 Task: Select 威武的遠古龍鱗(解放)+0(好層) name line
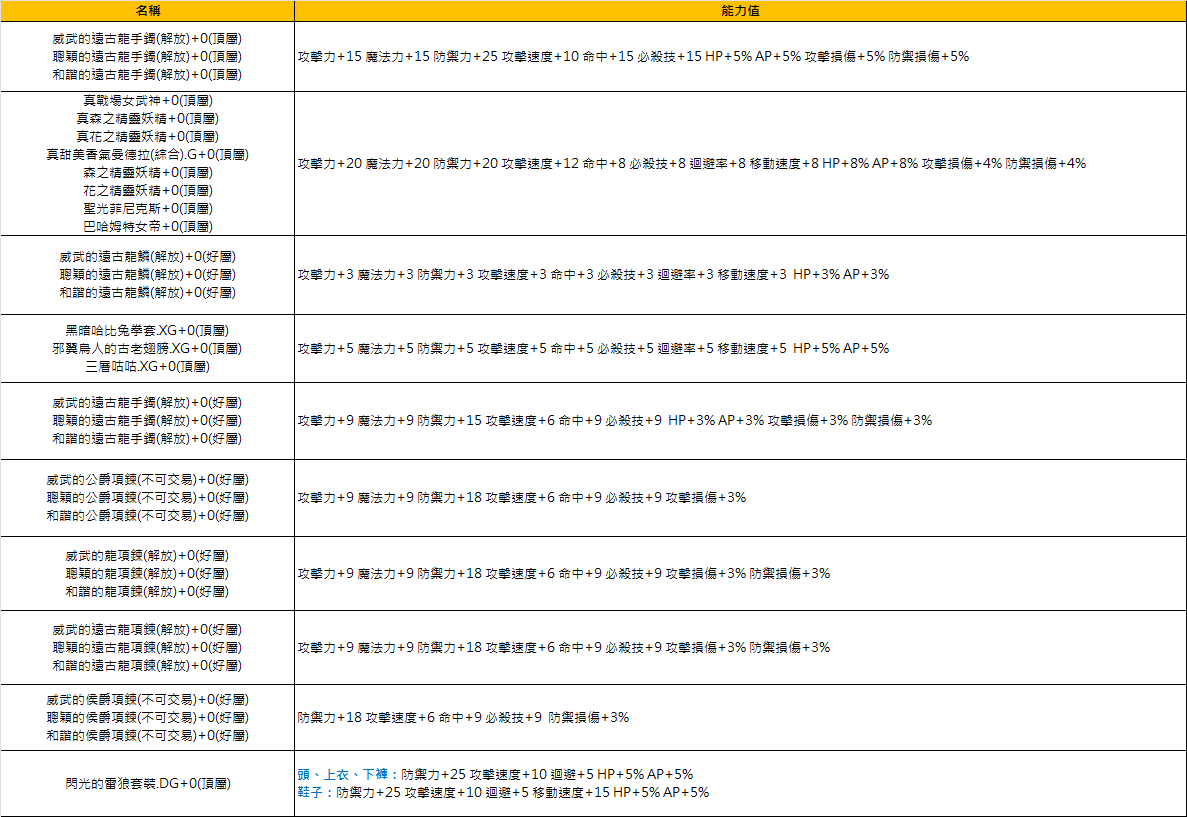coord(148,257)
